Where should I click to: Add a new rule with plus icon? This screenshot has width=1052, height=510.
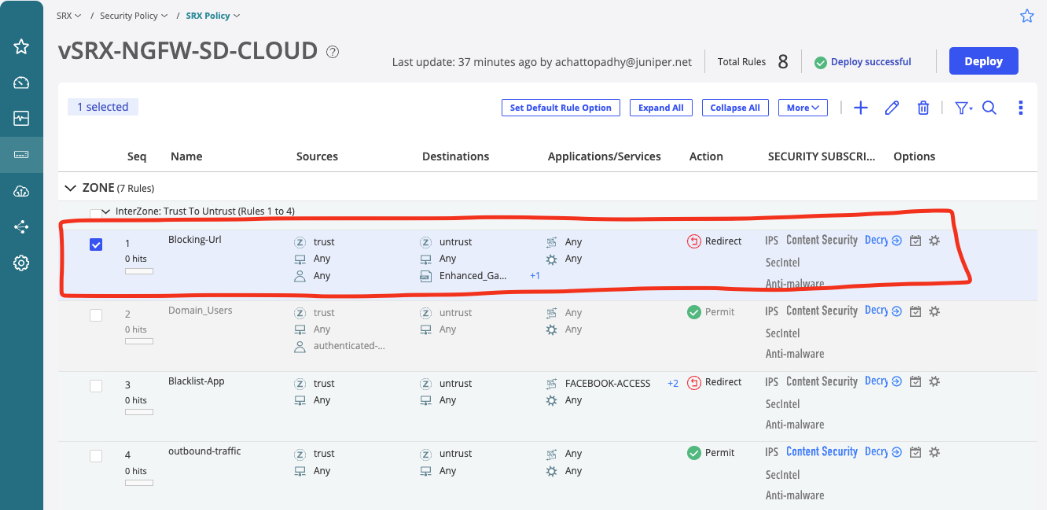click(860, 108)
